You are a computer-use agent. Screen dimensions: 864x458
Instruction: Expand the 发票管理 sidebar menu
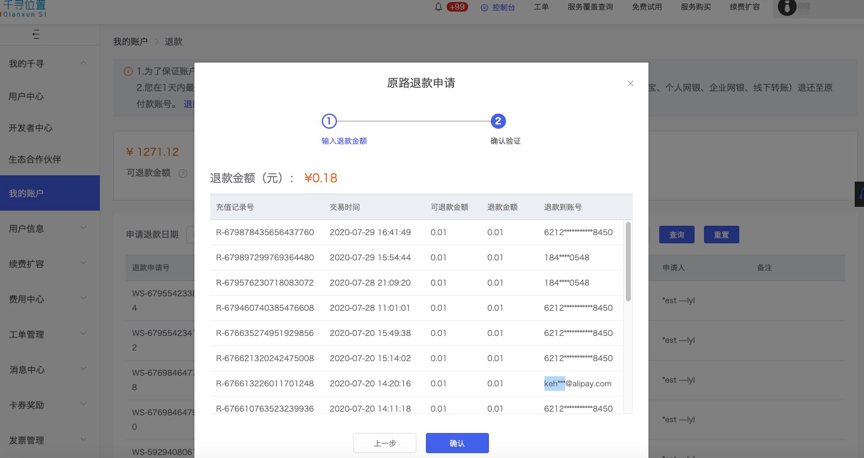83,440
